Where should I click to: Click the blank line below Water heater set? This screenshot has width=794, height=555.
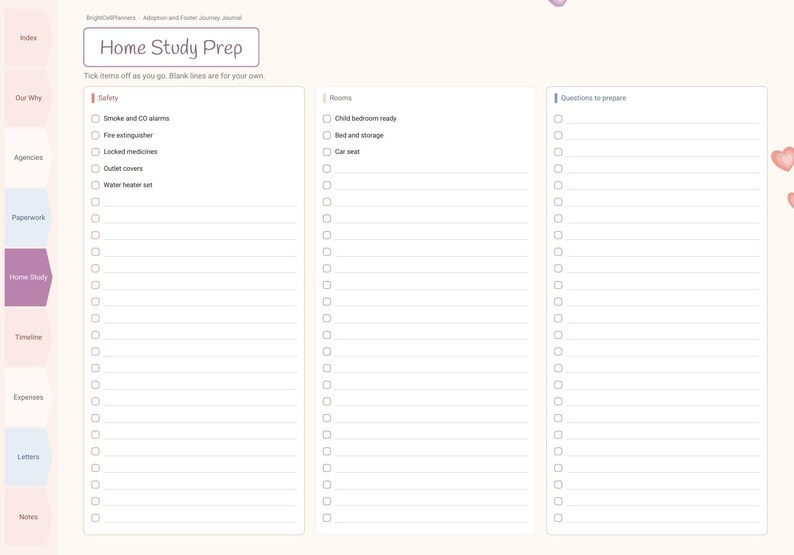pyautogui.click(x=200, y=203)
